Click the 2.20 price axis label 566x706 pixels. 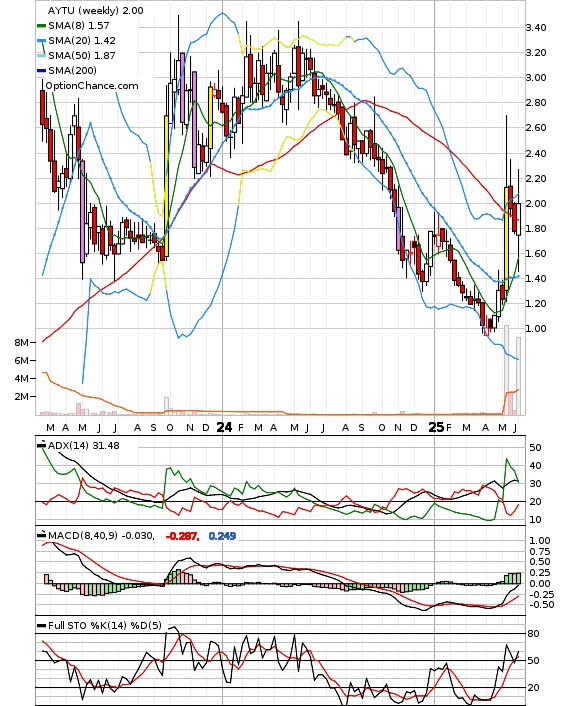[x=536, y=179]
